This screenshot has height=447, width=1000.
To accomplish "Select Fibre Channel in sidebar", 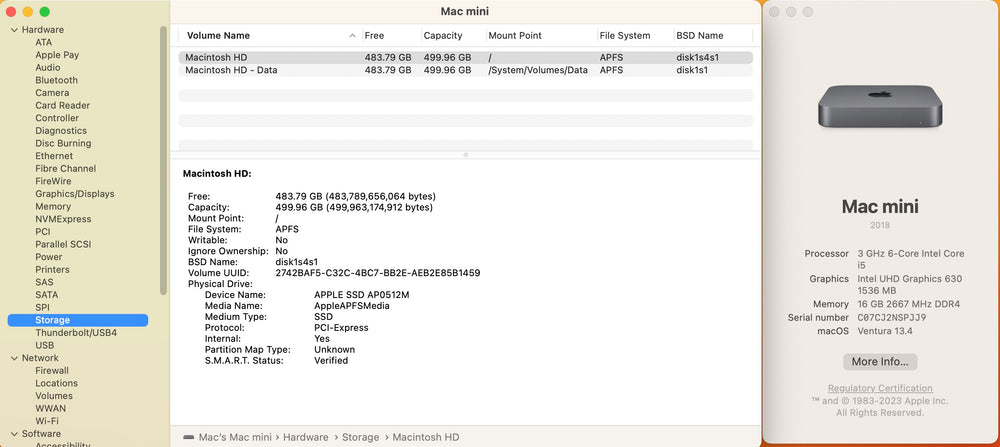I will click(x=66, y=168).
